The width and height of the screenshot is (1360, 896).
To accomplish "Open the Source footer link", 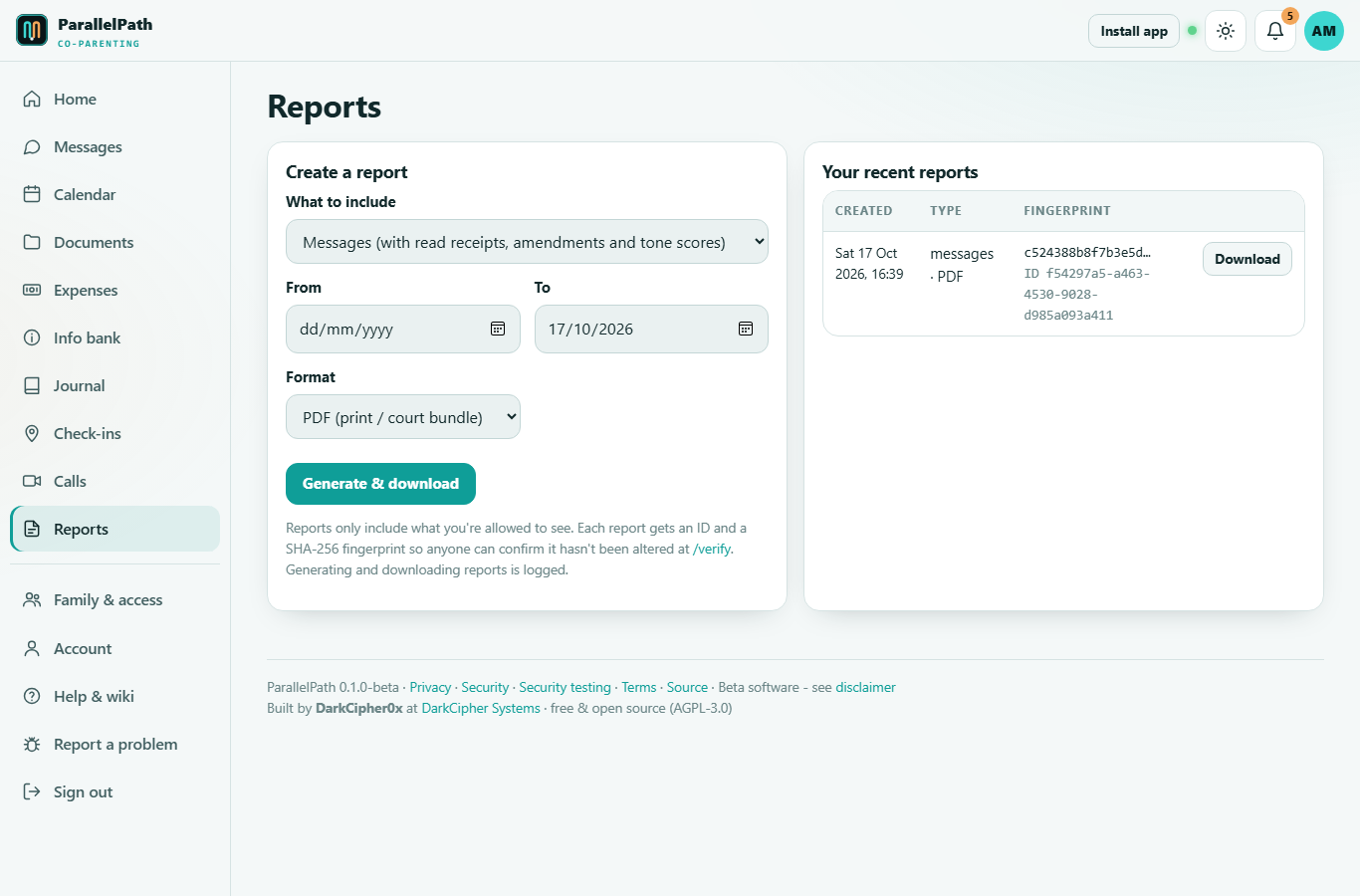I will tap(687, 687).
